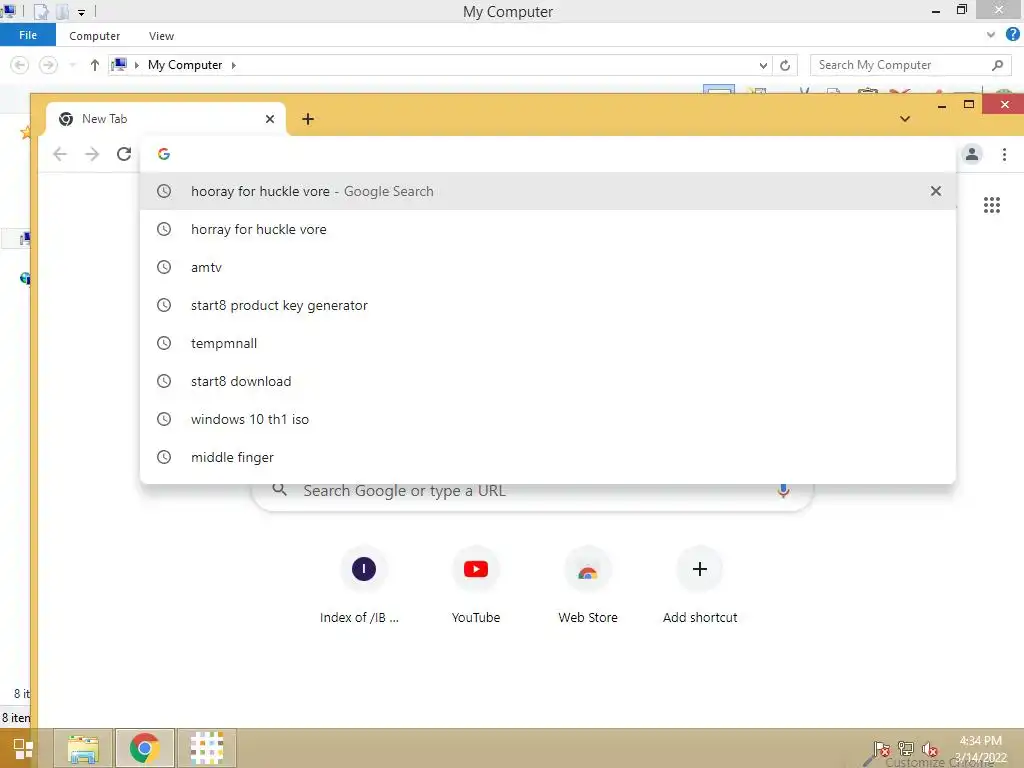Open the Chrome profile avatar
This screenshot has height=768, width=1024.
point(972,154)
